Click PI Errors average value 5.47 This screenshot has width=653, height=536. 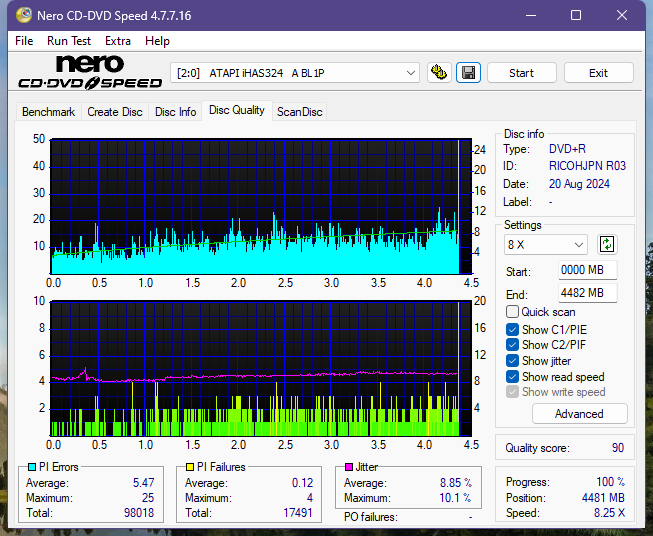(144, 483)
